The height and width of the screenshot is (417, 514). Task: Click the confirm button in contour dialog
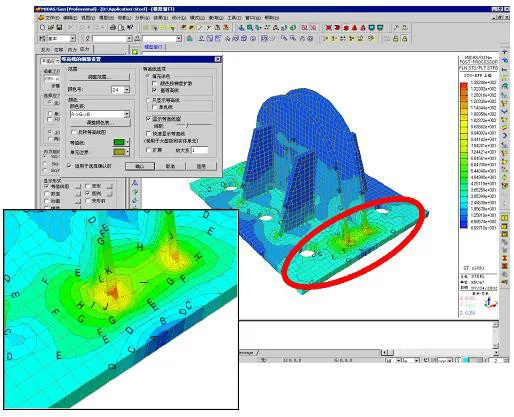click(x=140, y=166)
